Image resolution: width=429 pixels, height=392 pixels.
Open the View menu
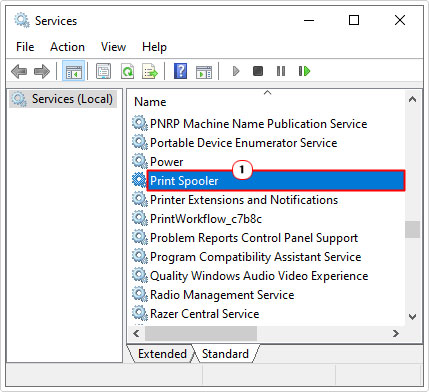click(x=113, y=47)
